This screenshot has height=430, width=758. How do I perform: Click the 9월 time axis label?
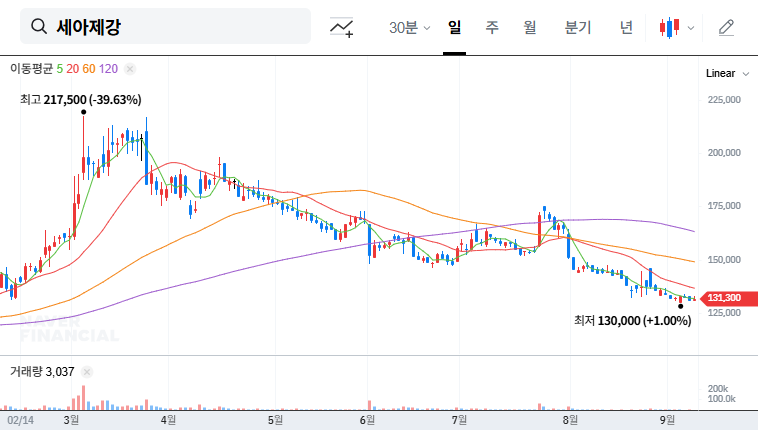667,420
